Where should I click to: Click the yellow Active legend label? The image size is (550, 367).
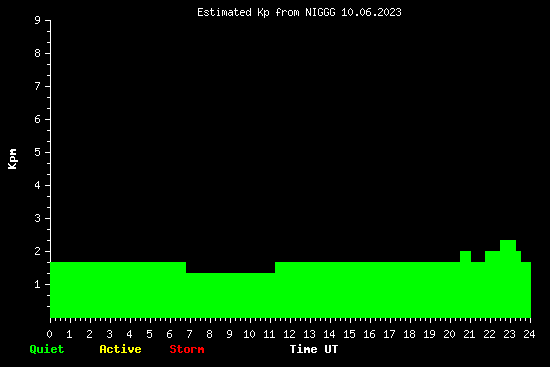120,349
